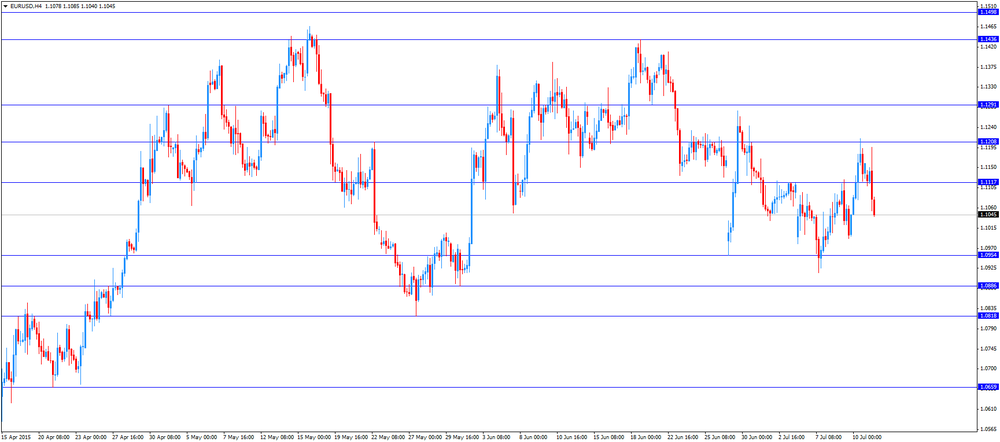Select the 1.0659 horizontal line price label
The width and height of the screenshot is (1000, 442).
(x=987, y=387)
